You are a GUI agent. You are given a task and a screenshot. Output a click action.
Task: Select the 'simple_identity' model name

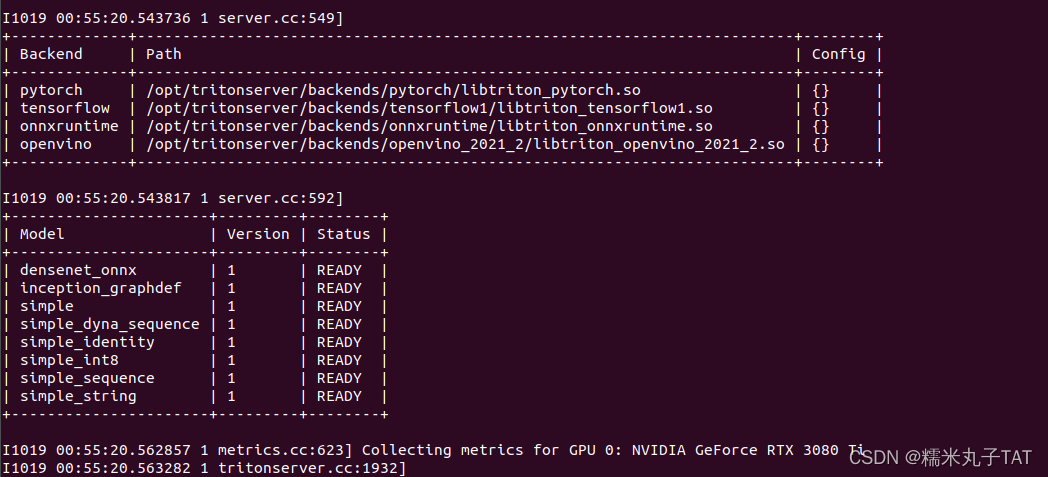point(88,342)
